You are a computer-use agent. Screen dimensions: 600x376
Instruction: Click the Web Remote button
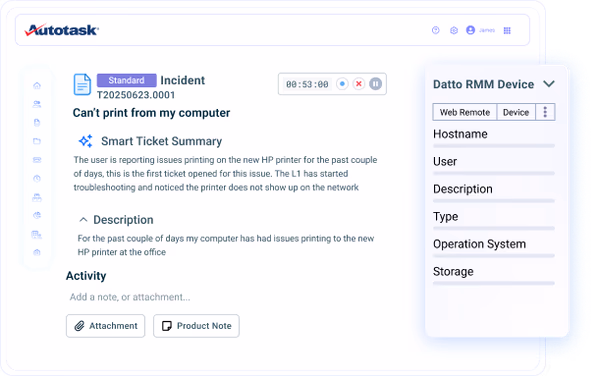click(x=465, y=112)
